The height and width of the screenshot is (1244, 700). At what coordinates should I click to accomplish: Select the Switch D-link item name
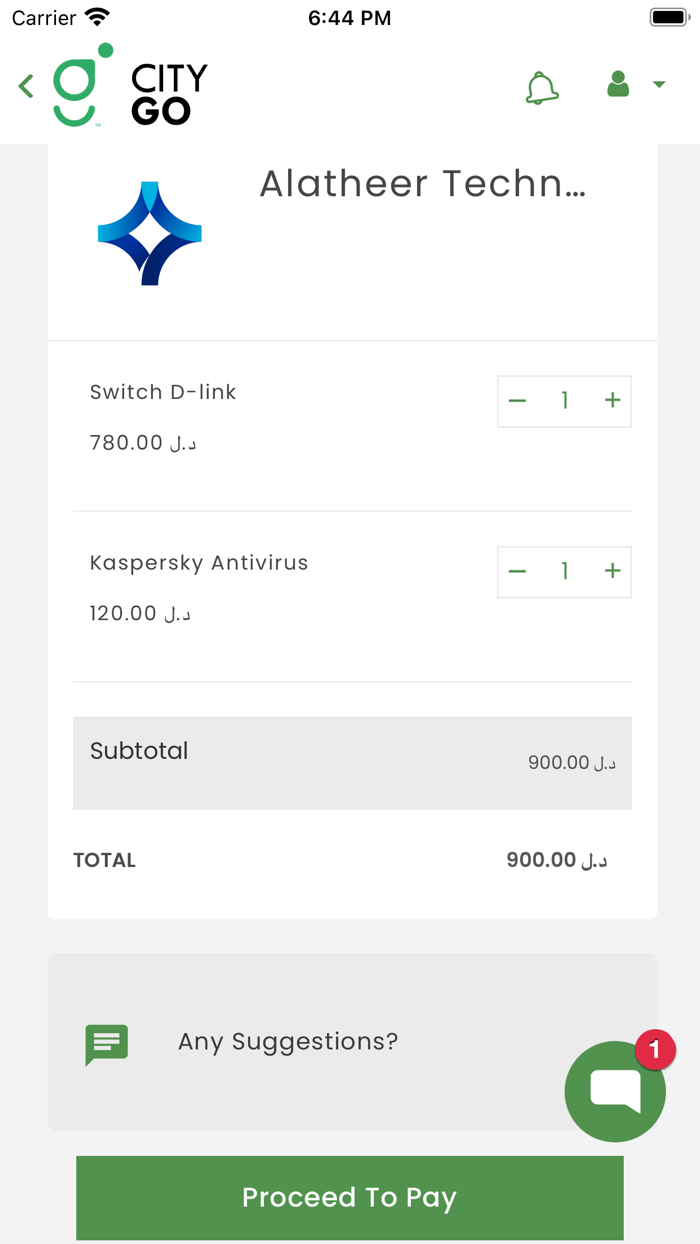pyautogui.click(x=163, y=392)
